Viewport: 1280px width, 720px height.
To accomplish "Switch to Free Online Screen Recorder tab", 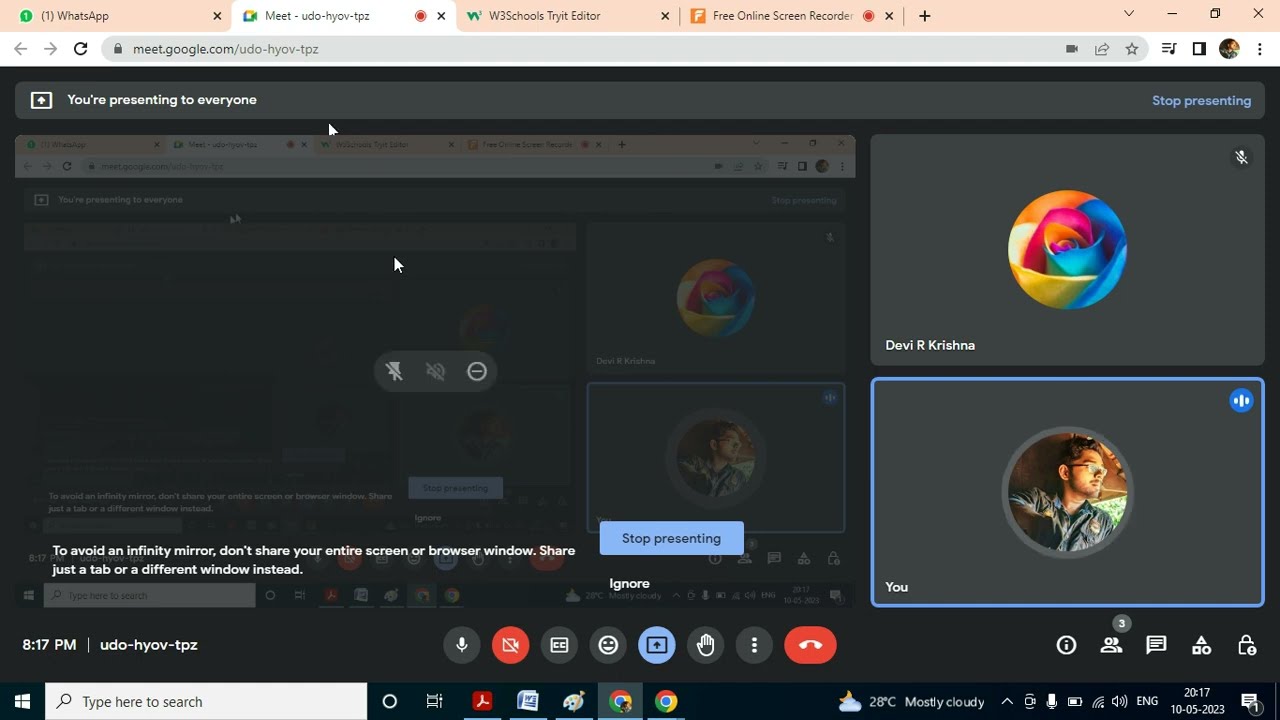I will click(x=793, y=16).
